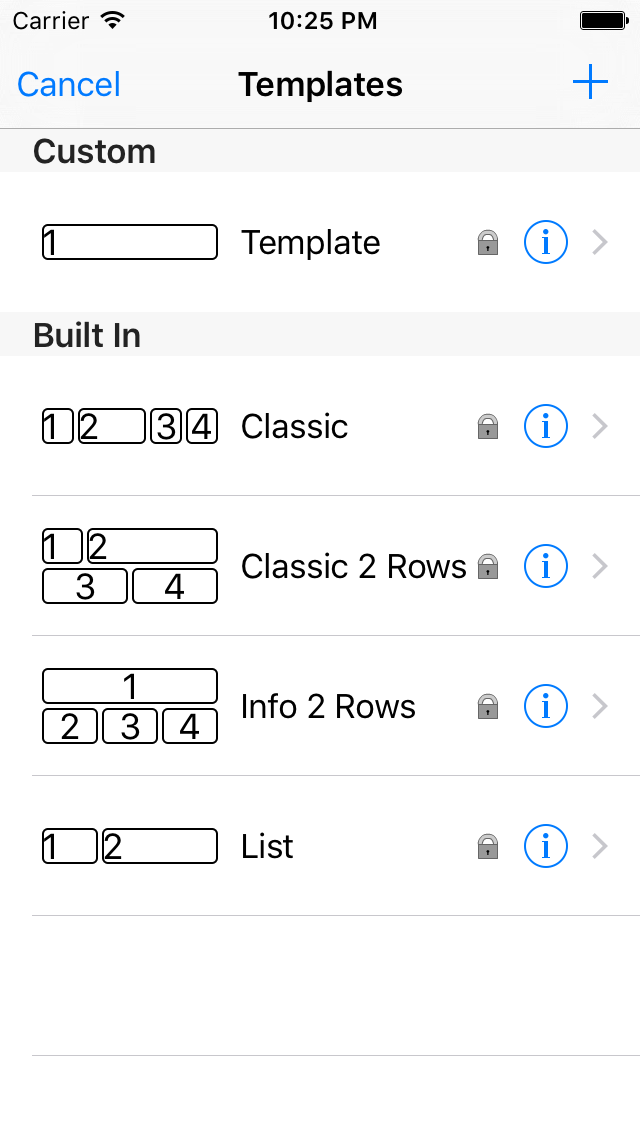Tap the Classic layout preview thumbnail
Viewport: 640px width, 1136px height.
tap(130, 427)
